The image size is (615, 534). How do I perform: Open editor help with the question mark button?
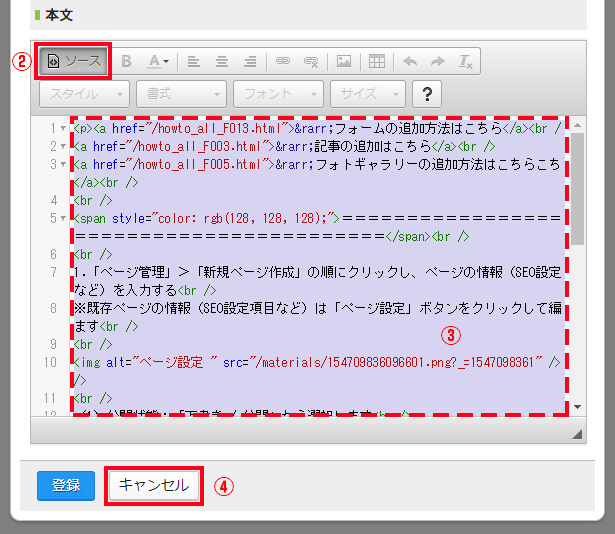point(427,94)
